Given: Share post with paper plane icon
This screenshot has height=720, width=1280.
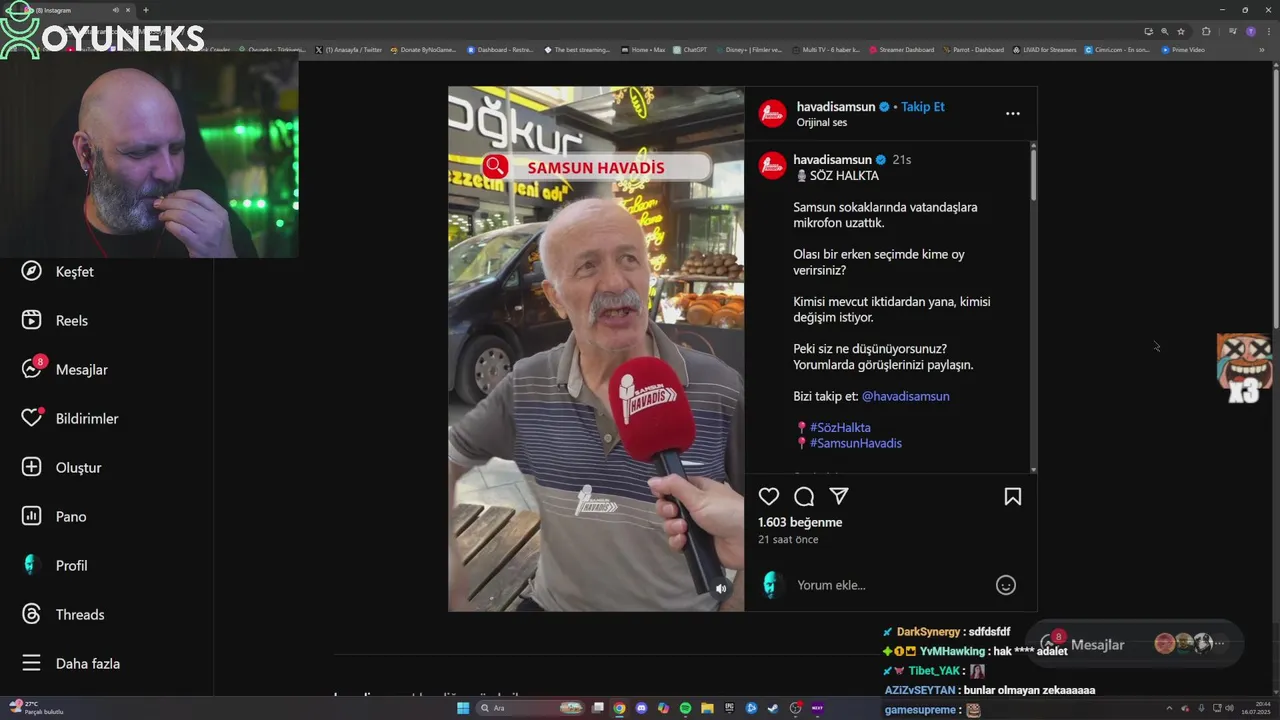Looking at the screenshot, I should tap(839, 496).
